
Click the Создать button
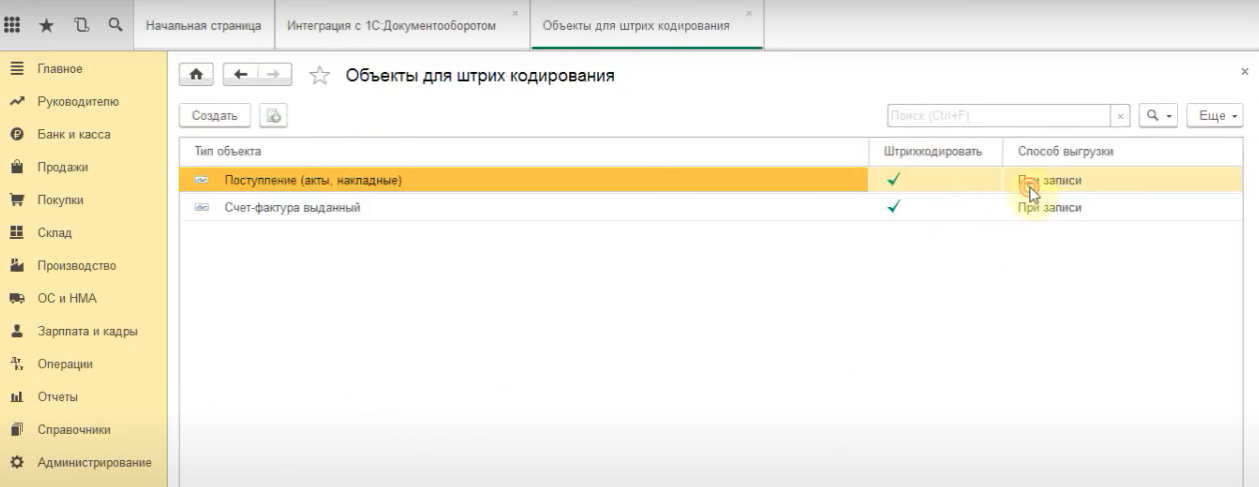pos(215,115)
